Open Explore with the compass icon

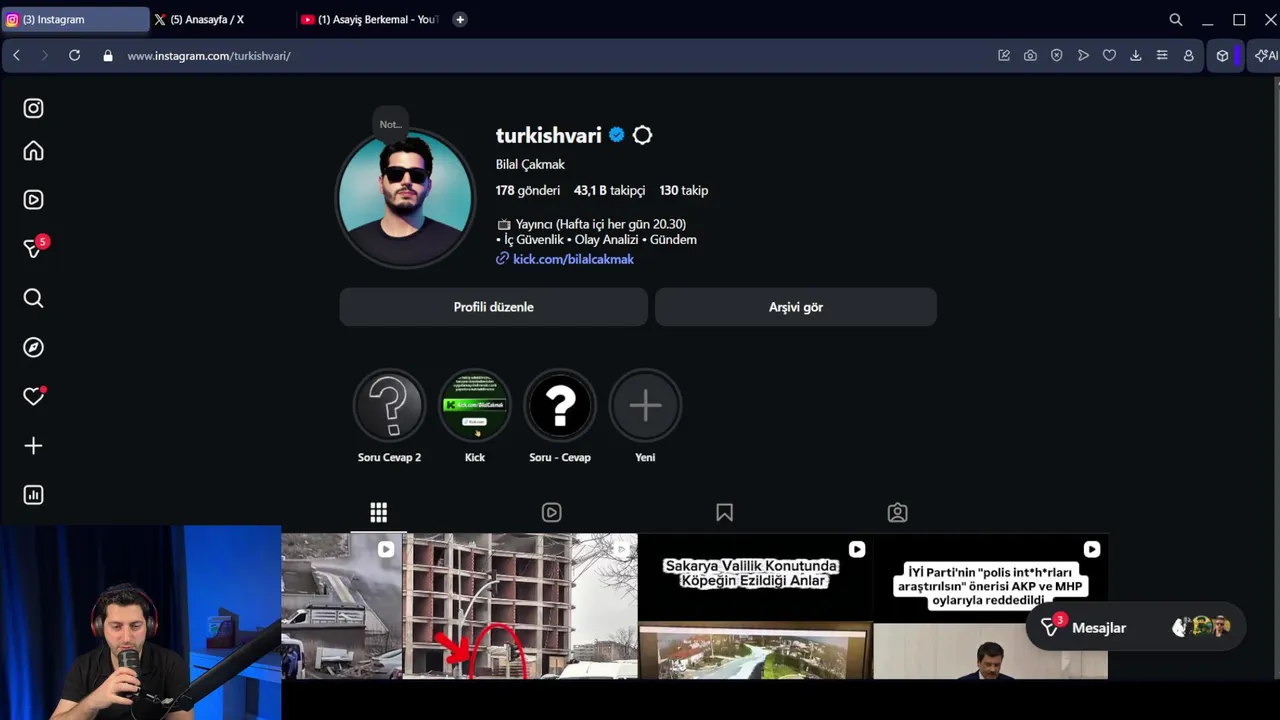33,347
